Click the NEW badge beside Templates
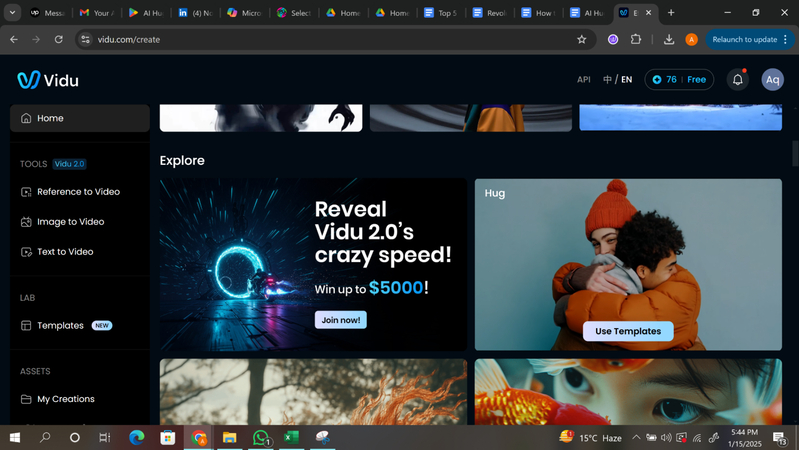Viewport: 799px width, 450px height. [102, 325]
